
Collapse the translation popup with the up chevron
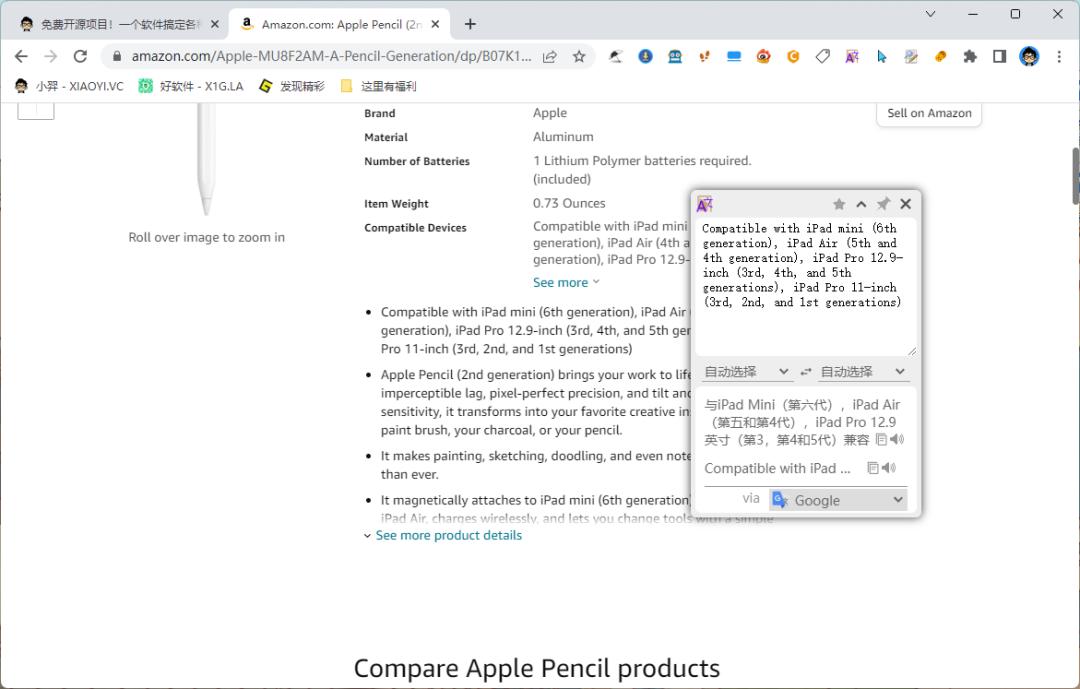tap(861, 204)
